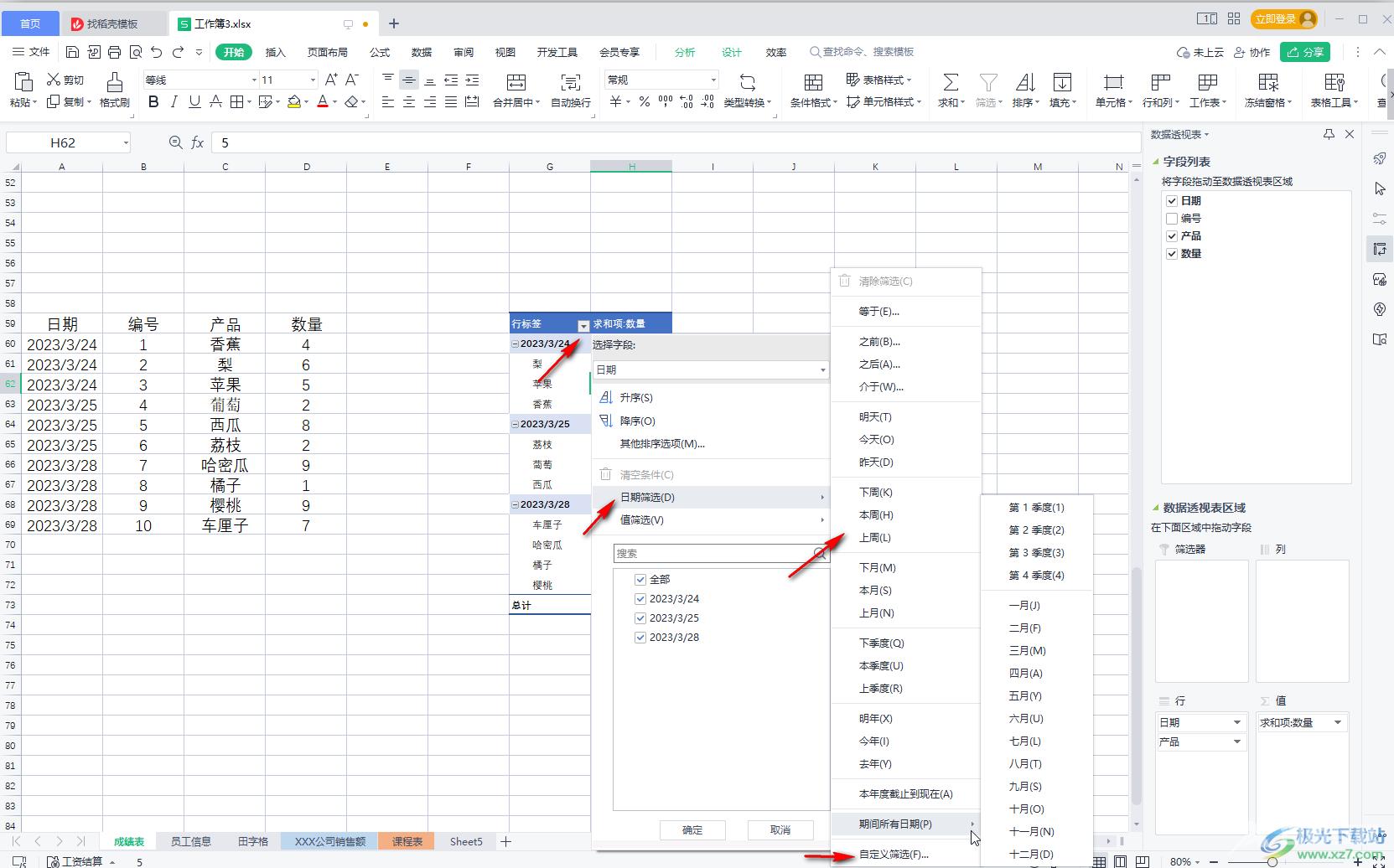The width and height of the screenshot is (1394, 868).
Task: Click the Redo arrow icon
Action: [x=178, y=52]
